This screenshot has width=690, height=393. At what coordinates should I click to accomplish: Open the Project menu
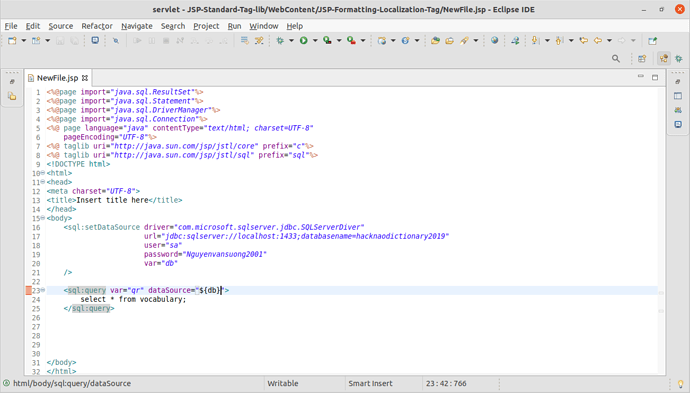coord(206,26)
